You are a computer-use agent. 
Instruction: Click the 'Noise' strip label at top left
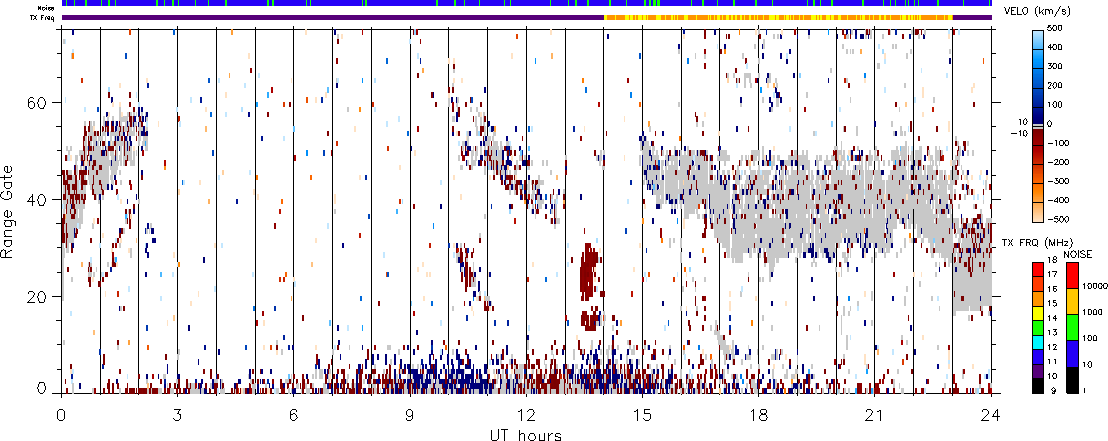point(47,6)
